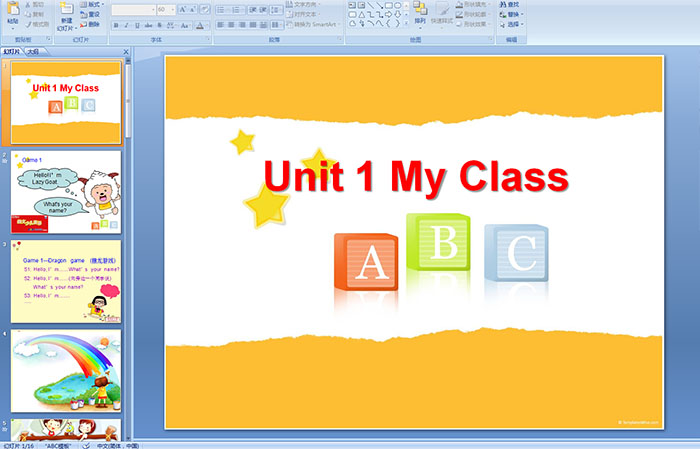The image size is (700, 449).
Task: Select the Rectangle shape in shapes gallery
Action: 388,5
